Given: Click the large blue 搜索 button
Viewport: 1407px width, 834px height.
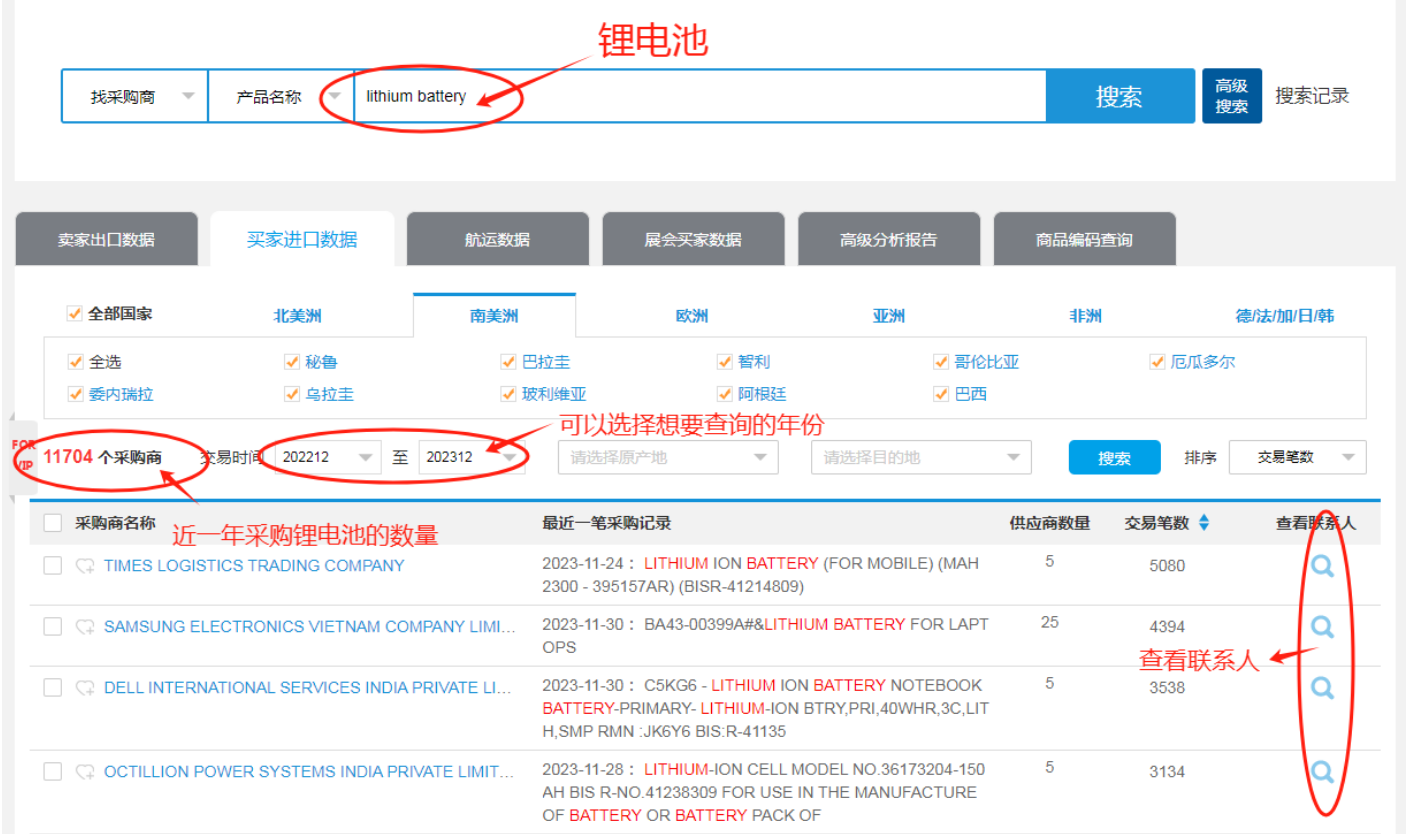Looking at the screenshot, I should pos(1119,97).
